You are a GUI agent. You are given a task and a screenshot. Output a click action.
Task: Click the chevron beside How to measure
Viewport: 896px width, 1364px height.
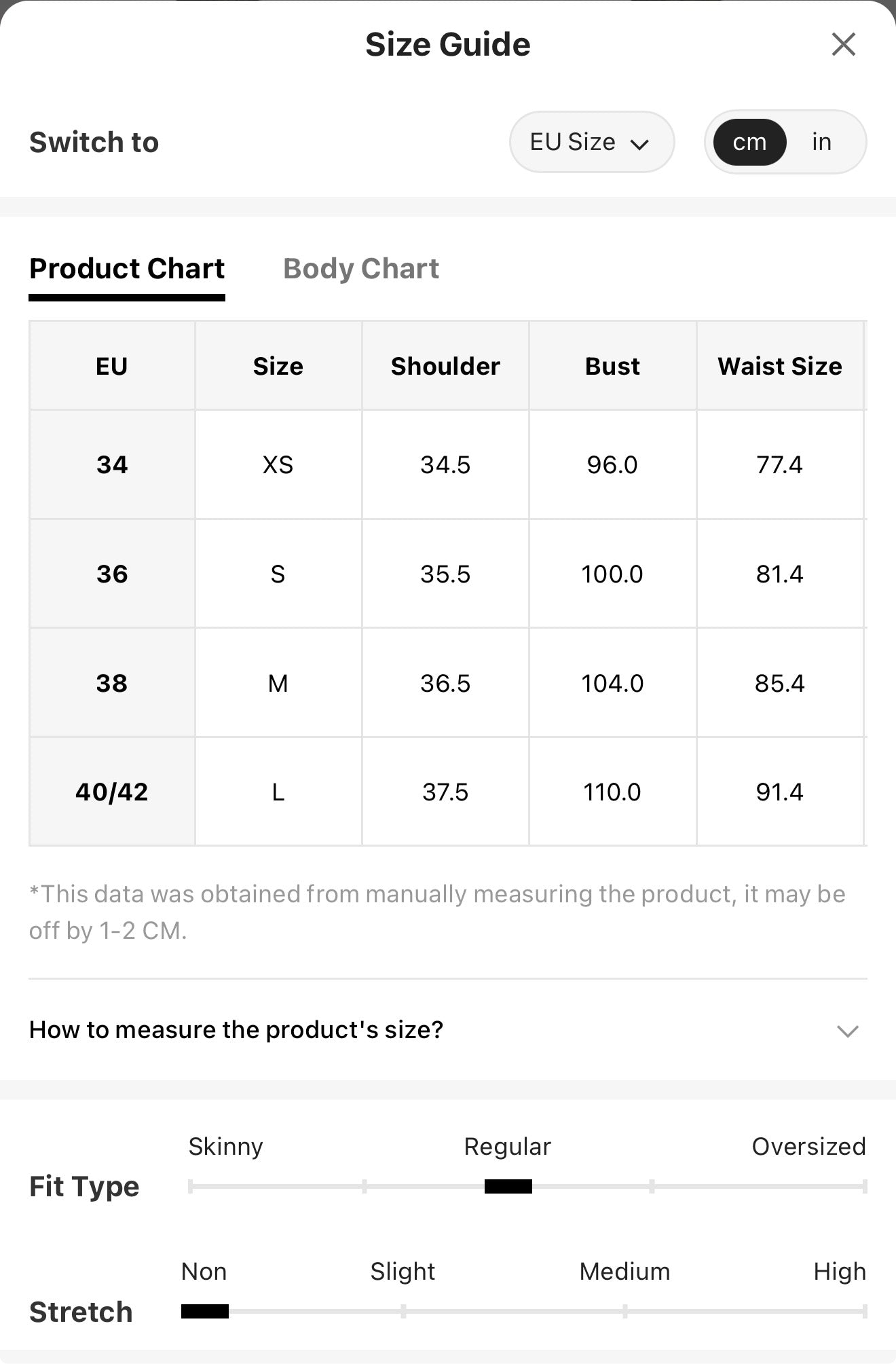(848, 1031)
